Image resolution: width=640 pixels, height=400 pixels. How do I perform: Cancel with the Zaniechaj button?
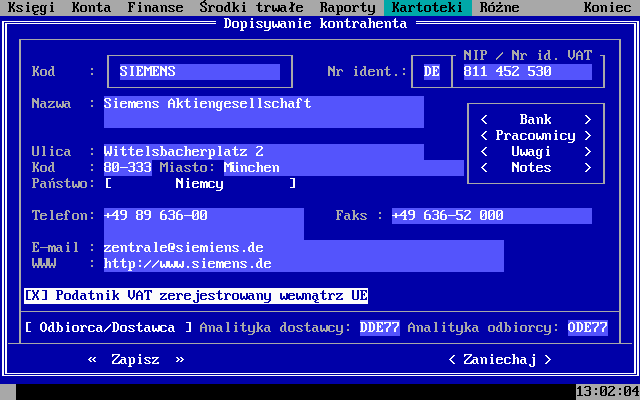click(500, 360)
